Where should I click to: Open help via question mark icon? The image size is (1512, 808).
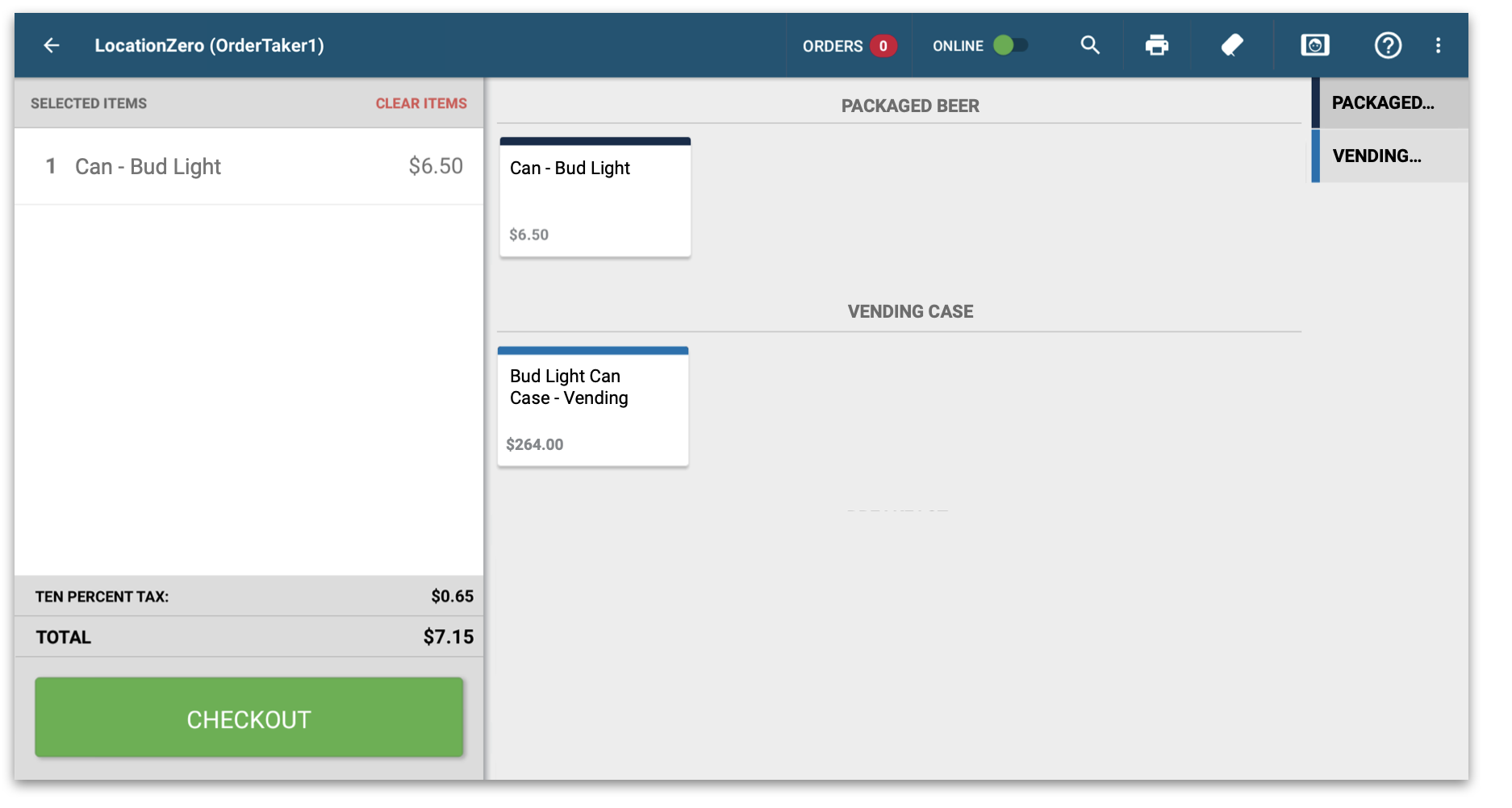pos(1388,45)
